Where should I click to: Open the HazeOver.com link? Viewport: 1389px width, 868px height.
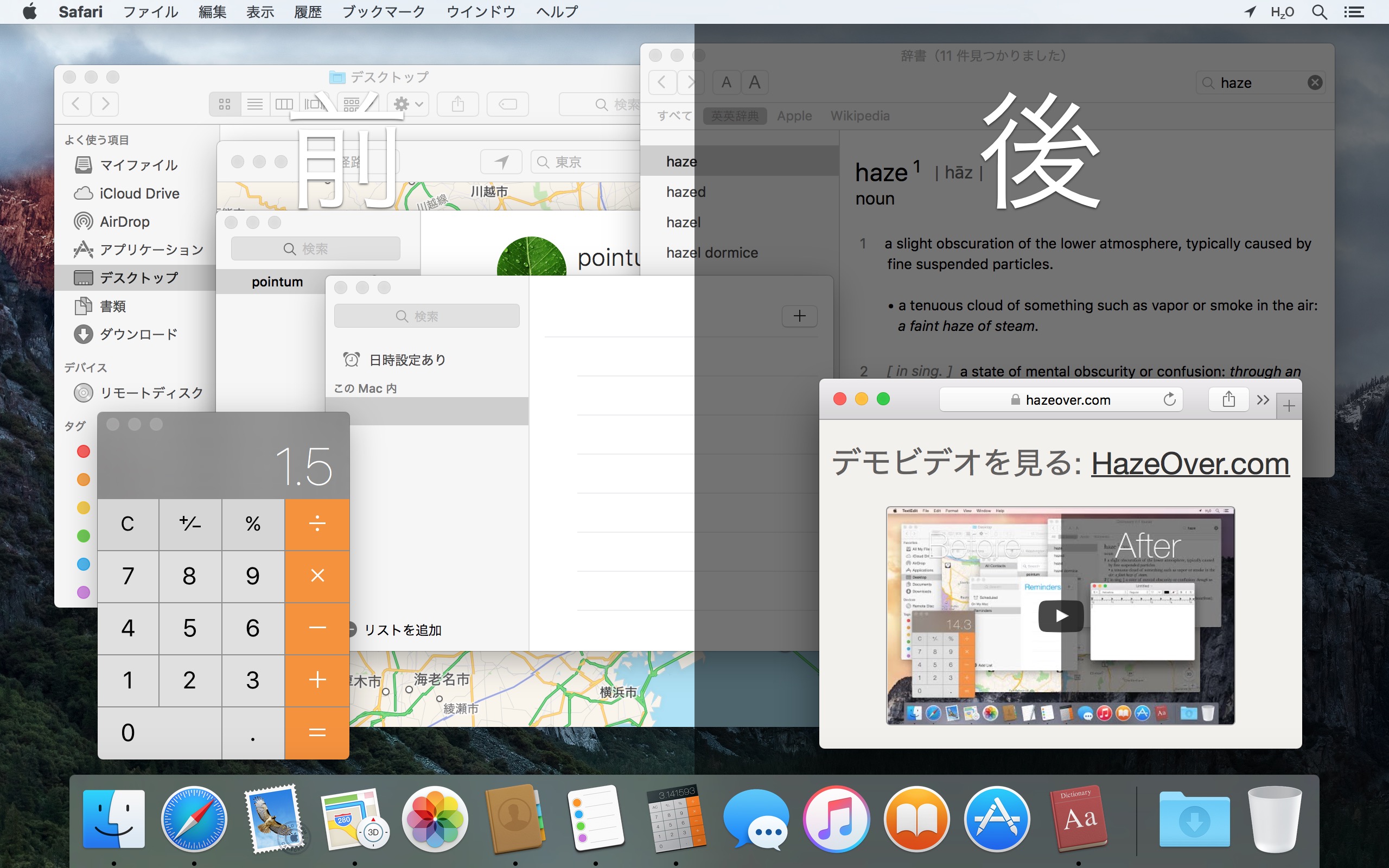1190,464
